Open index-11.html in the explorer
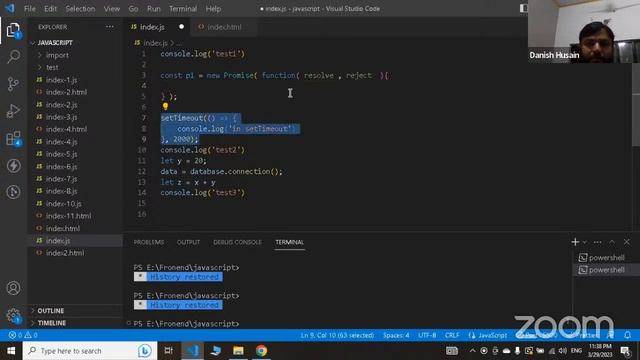This screenshot has height=360, width=640. click(x=68, y=216)
